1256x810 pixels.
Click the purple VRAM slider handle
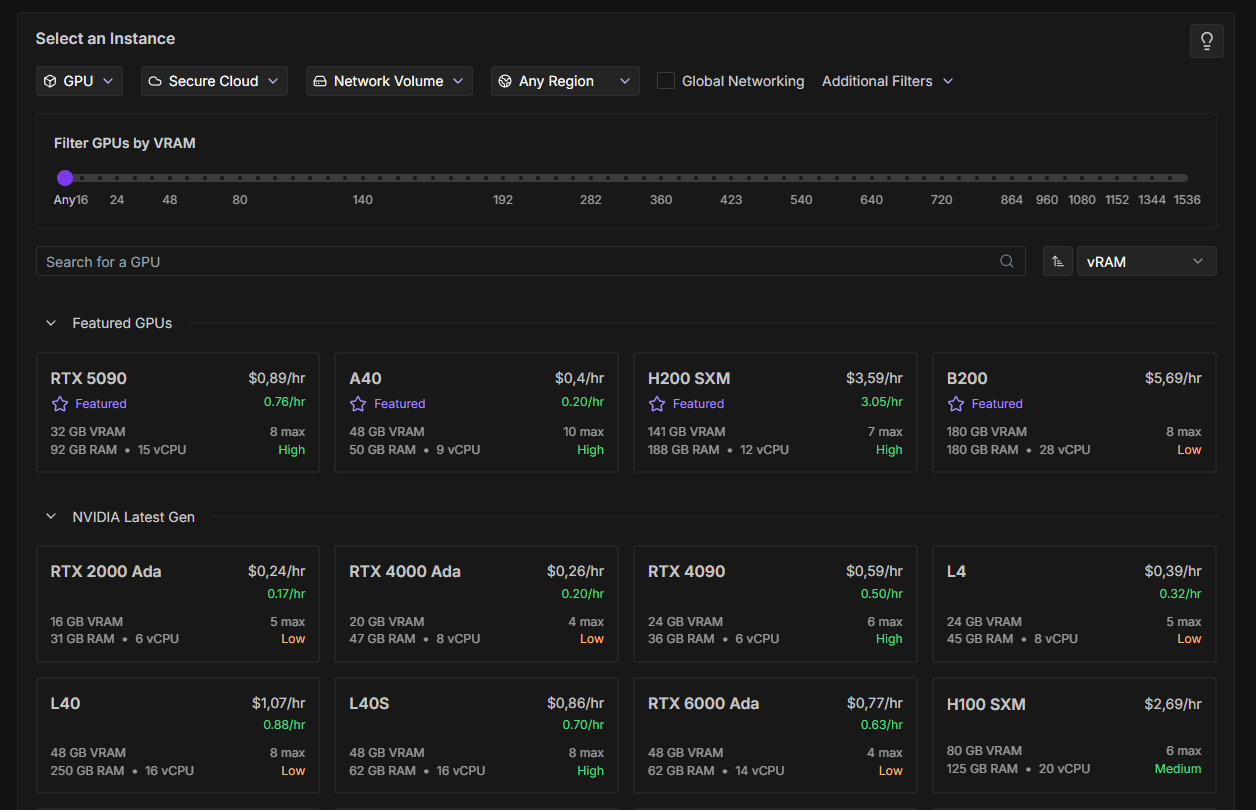65,178
